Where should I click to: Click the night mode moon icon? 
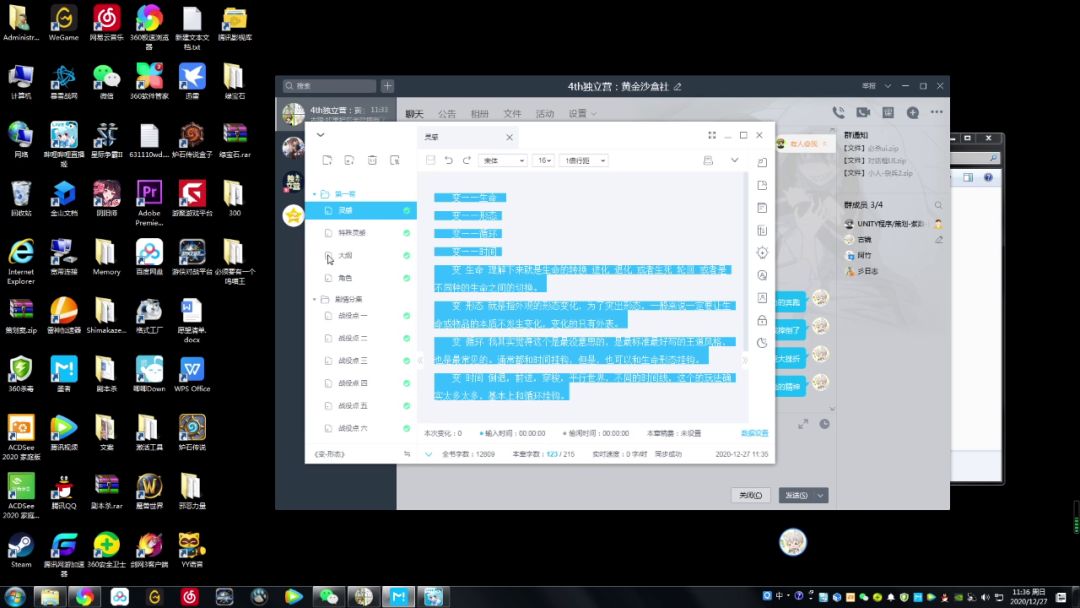[762, 343]
